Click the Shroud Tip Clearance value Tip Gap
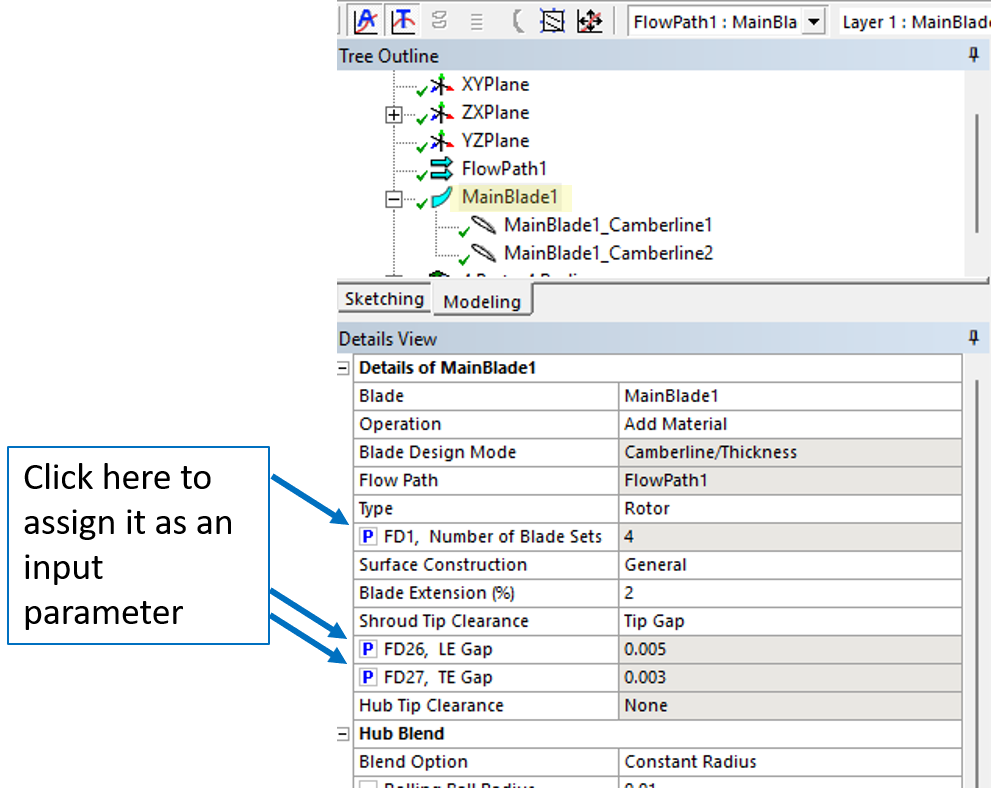The width and height of the screenshot is (991, 788). coord(790,621)
